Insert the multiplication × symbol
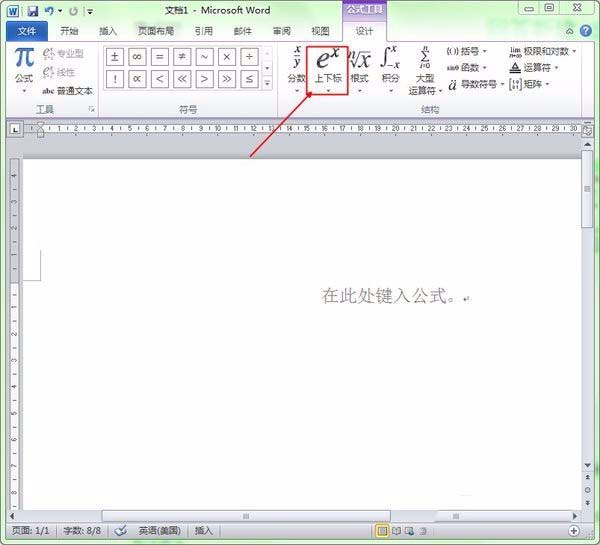 [227, 57]
